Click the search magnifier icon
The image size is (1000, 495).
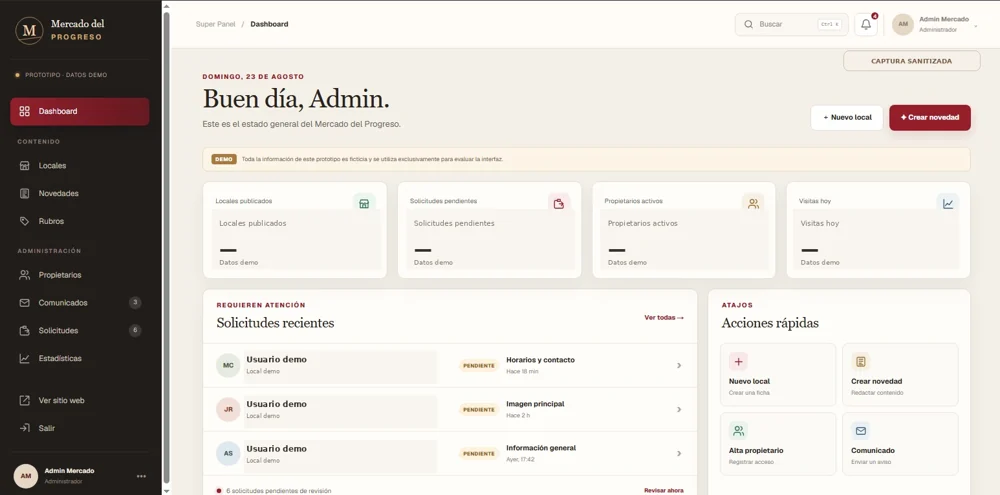tap(748, 24)
